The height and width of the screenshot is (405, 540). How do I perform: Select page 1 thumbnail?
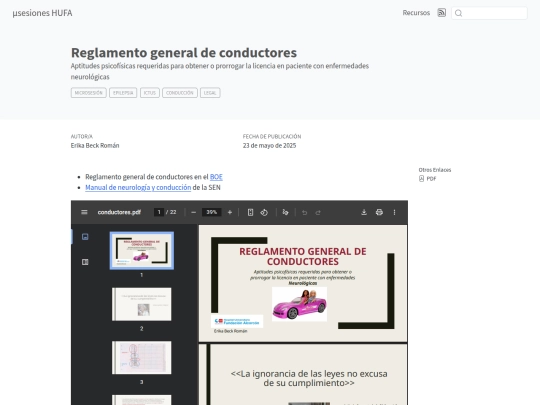pyautogui.click(x=142, y=250)
